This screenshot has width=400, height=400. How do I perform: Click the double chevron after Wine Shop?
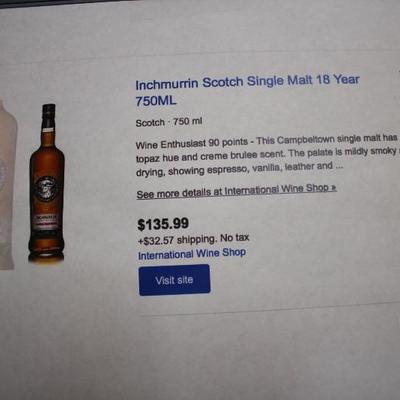tap(333, 188)
